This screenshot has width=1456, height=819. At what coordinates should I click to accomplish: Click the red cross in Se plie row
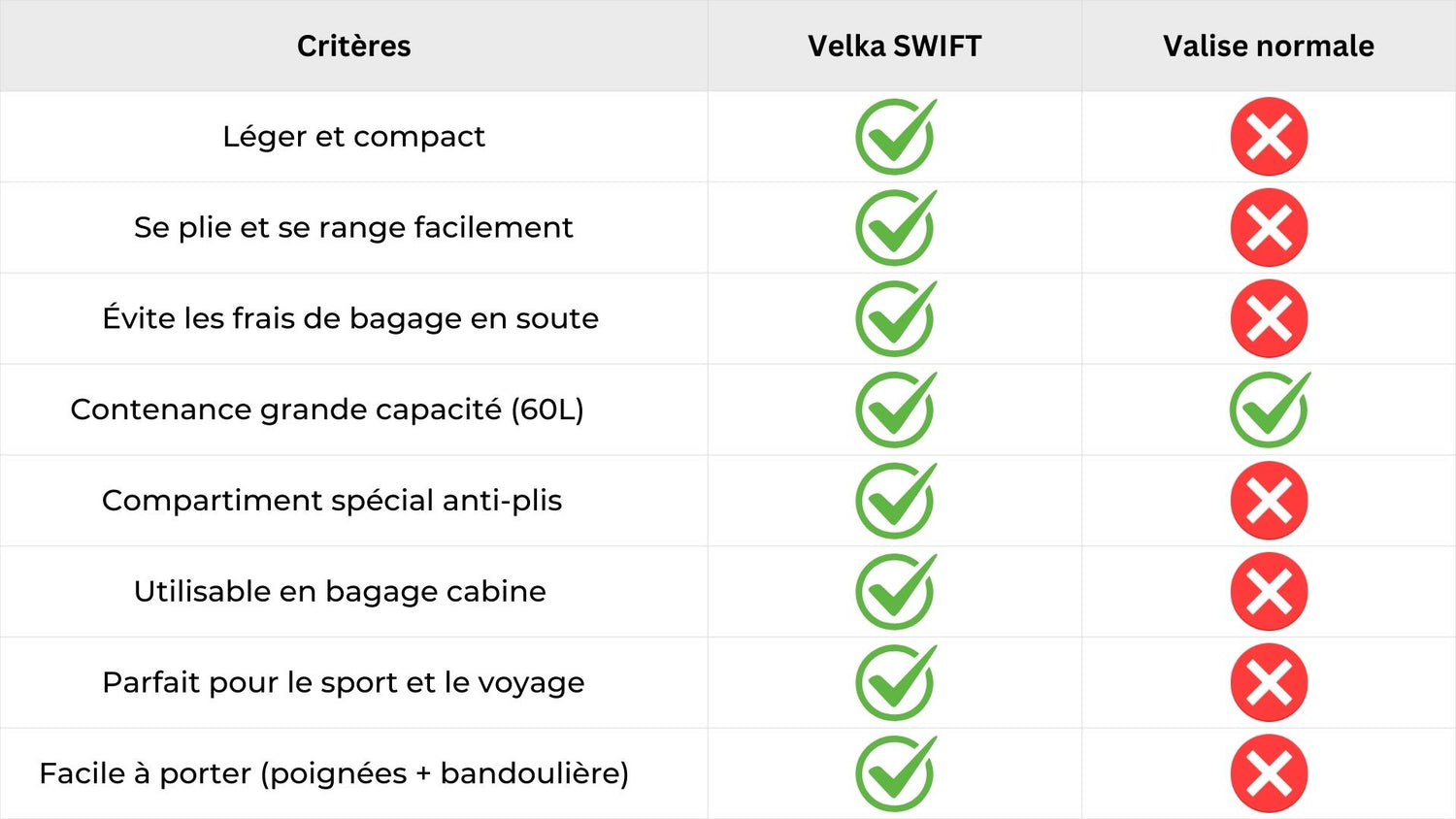[1269, 228]
